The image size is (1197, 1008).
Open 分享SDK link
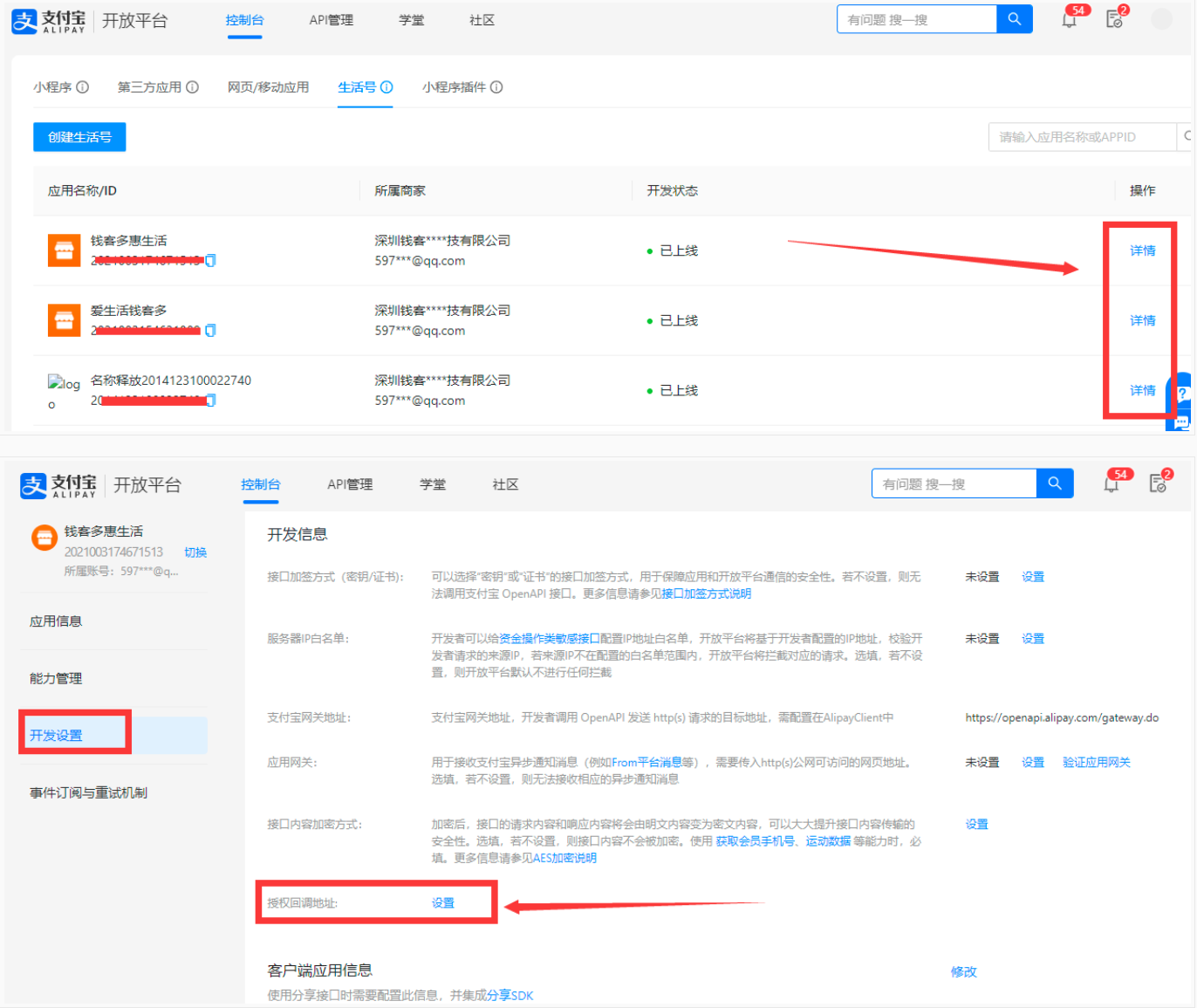coord(510,996)
